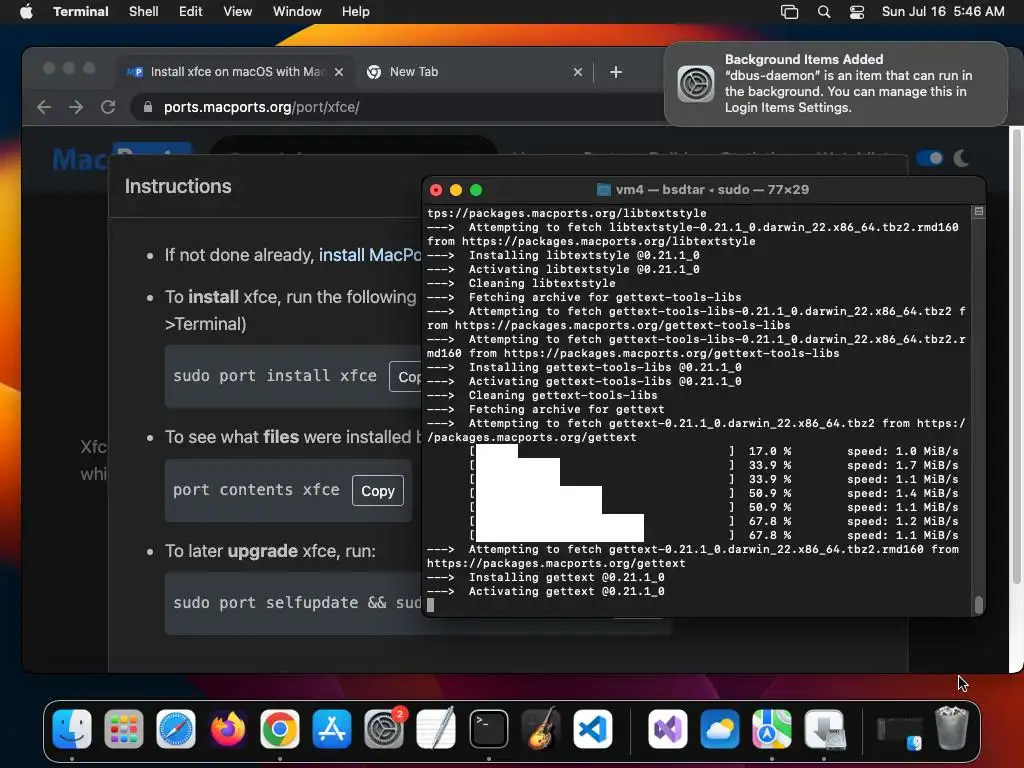Screen dimensions: 1024x768
Task: Open the Apple menu
Action: point(26,11)
